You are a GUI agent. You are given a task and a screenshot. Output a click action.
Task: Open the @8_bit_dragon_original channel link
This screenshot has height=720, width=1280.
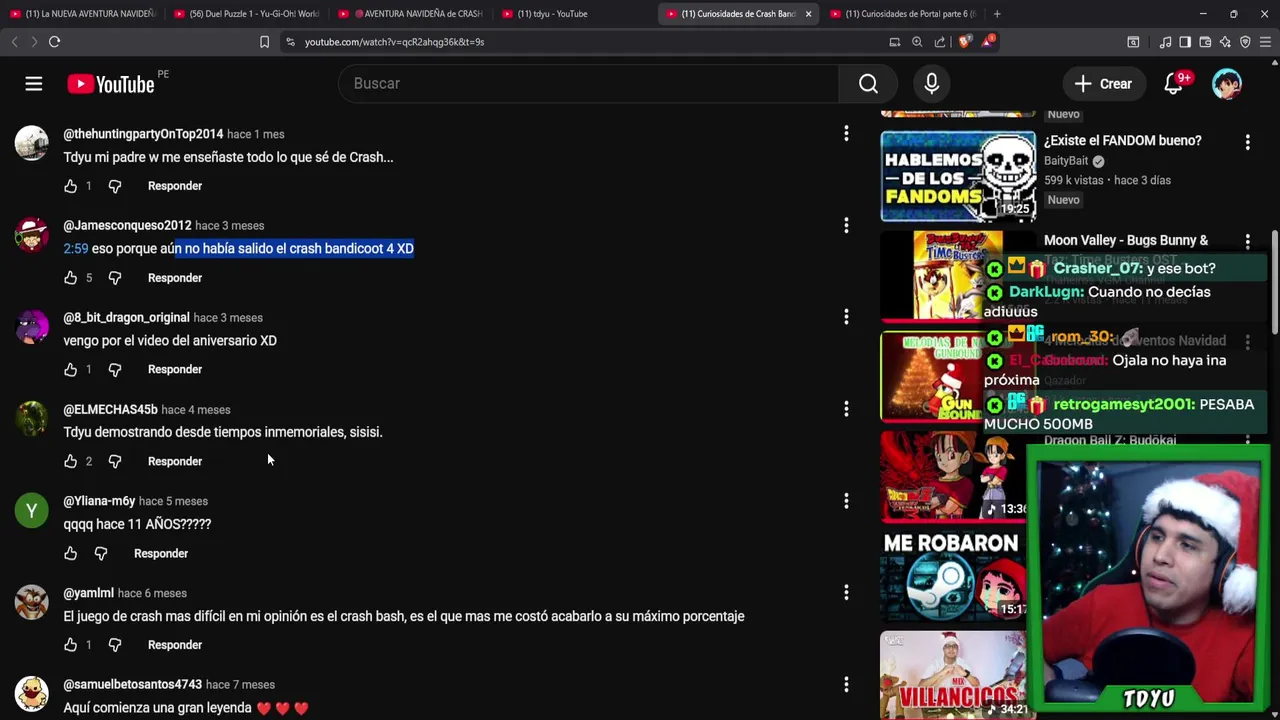tap(126, 318)
